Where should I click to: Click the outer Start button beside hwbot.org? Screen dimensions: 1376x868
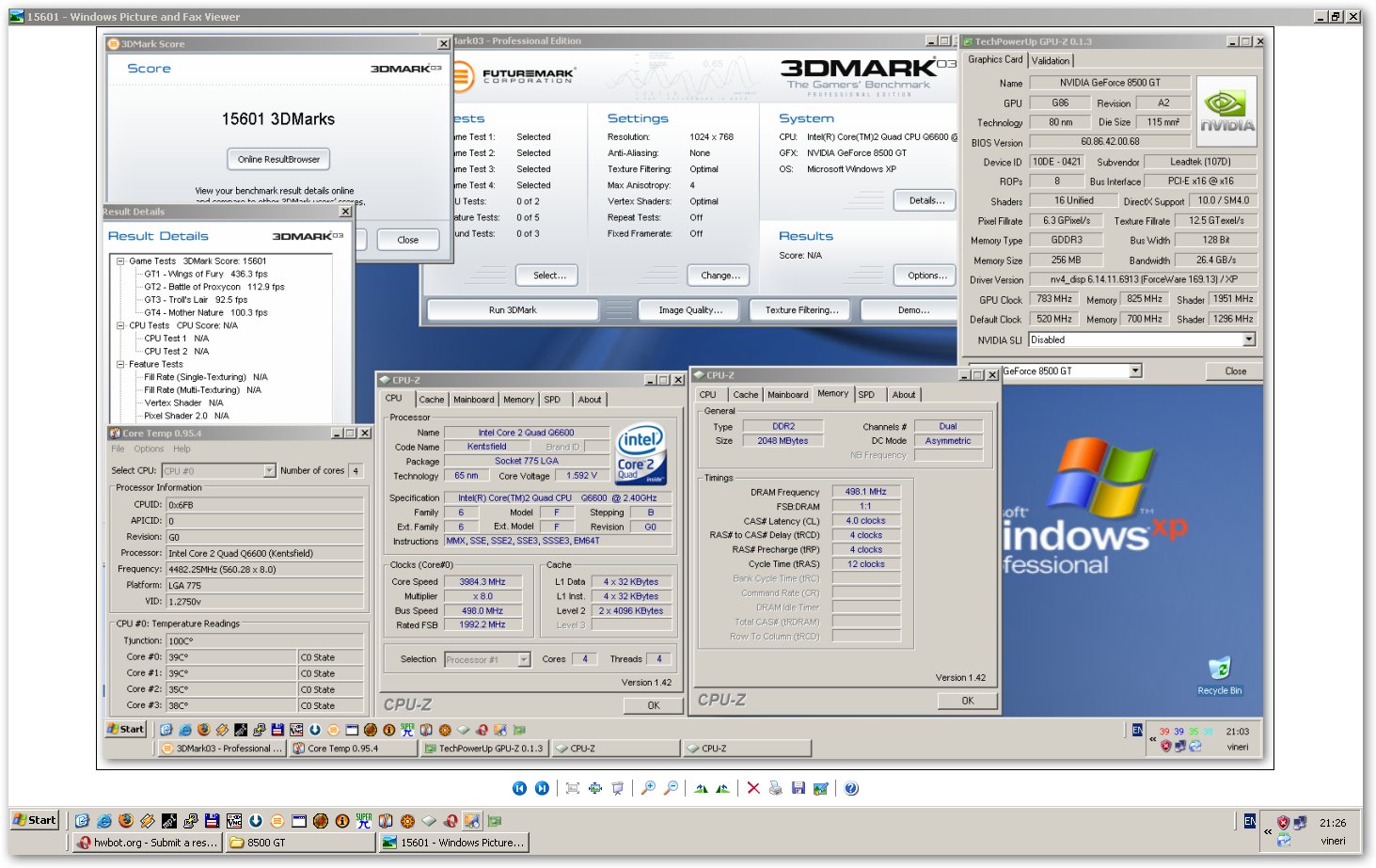click(34, 820)
